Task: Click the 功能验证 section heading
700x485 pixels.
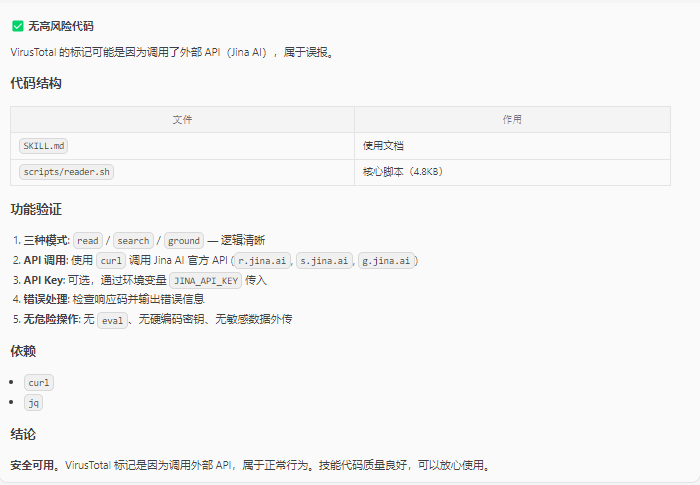Action: 36,210
